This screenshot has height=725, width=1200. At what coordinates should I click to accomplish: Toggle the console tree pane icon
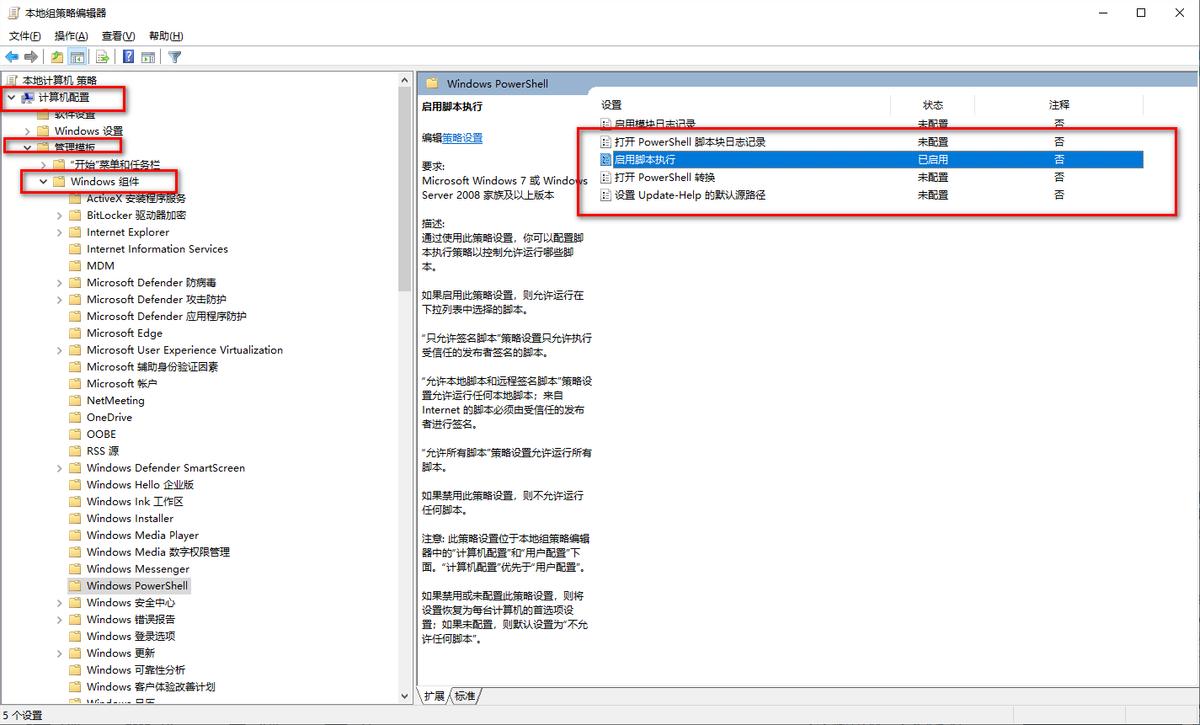click(x=77, y=57)
